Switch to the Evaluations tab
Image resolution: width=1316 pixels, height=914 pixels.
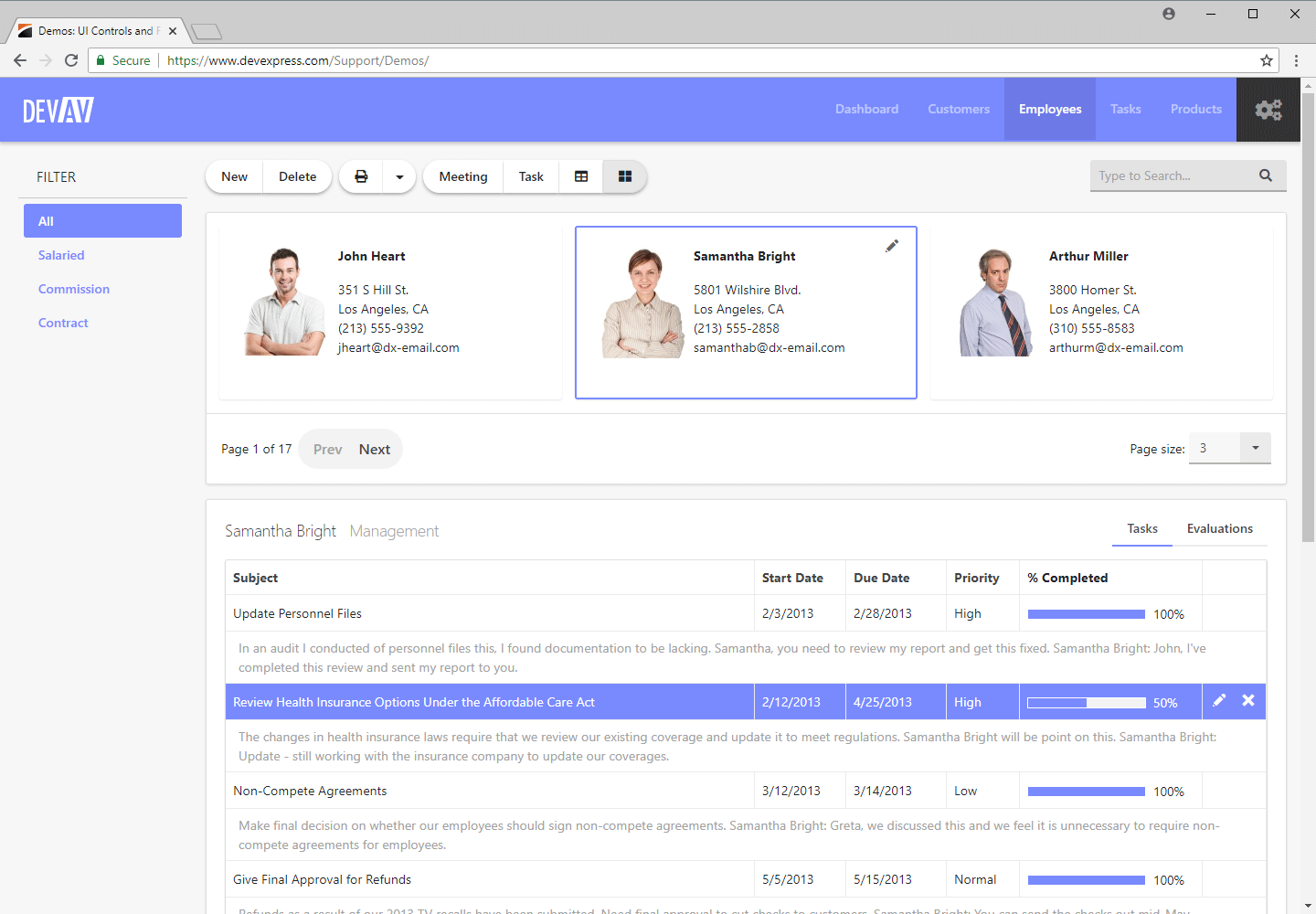tap(1220, 528)
